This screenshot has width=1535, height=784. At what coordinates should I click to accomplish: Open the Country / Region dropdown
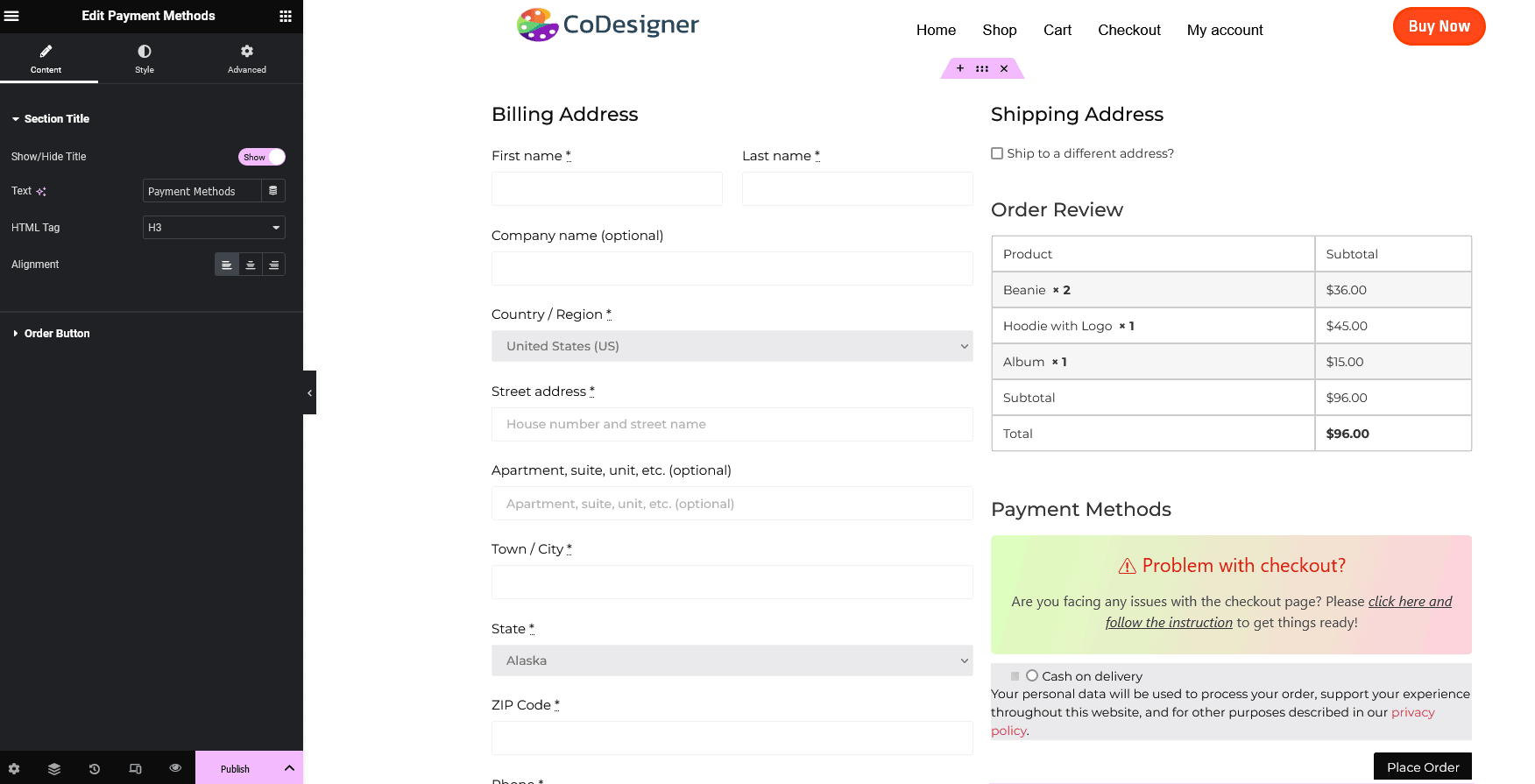(732, 346)
